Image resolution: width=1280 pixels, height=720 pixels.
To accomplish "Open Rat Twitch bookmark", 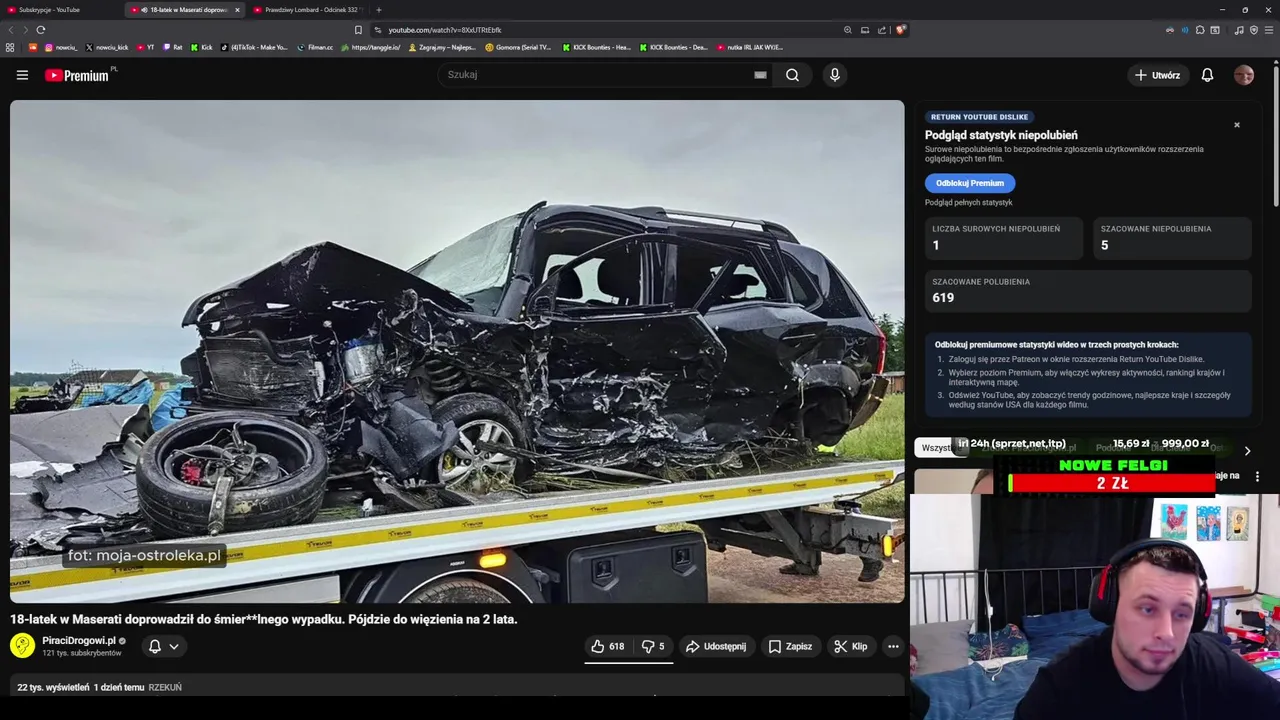I will (173, 47).
